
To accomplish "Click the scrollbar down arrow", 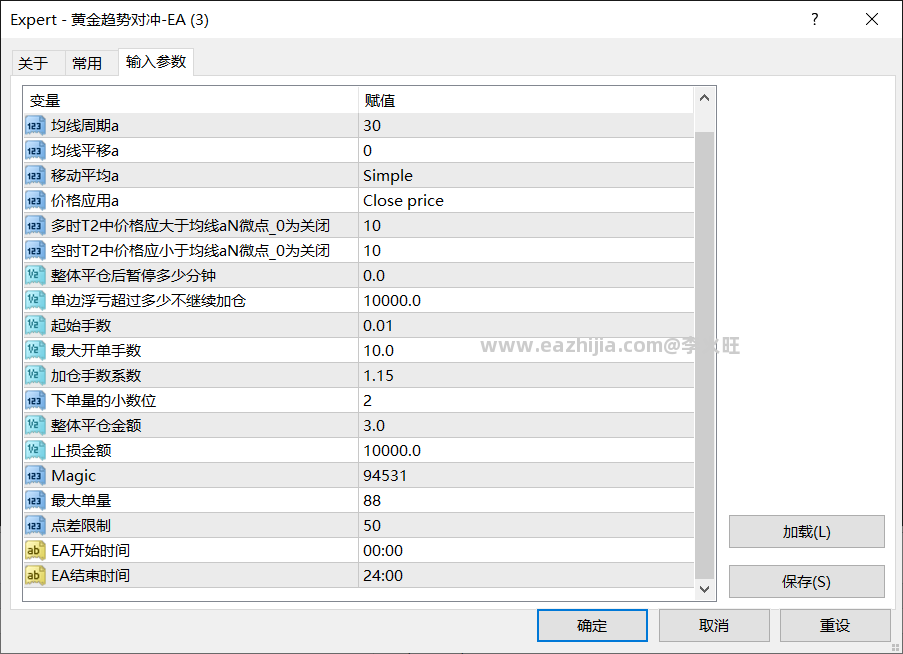I will point(704,589).
